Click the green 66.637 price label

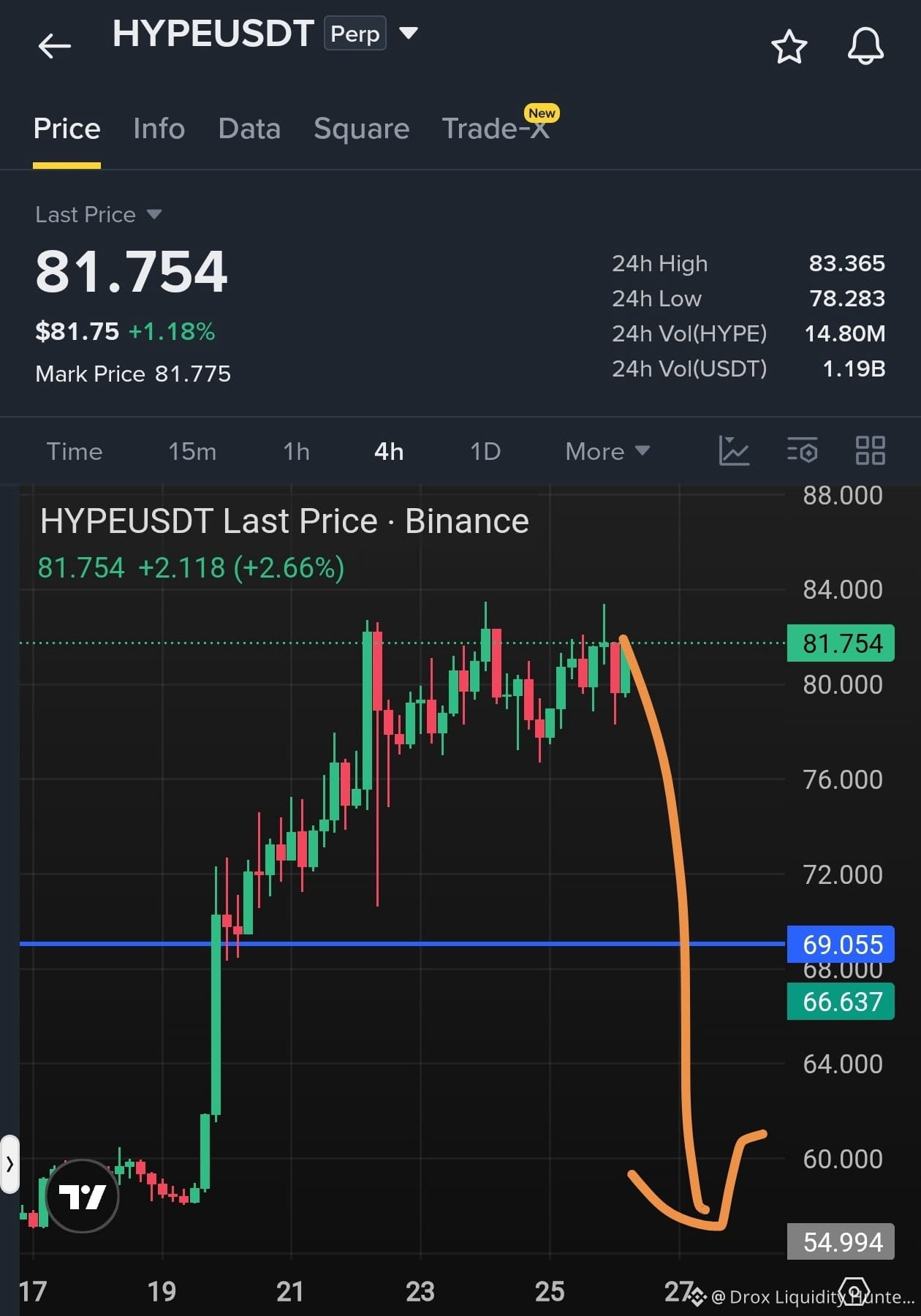(x=841, y=1002)
